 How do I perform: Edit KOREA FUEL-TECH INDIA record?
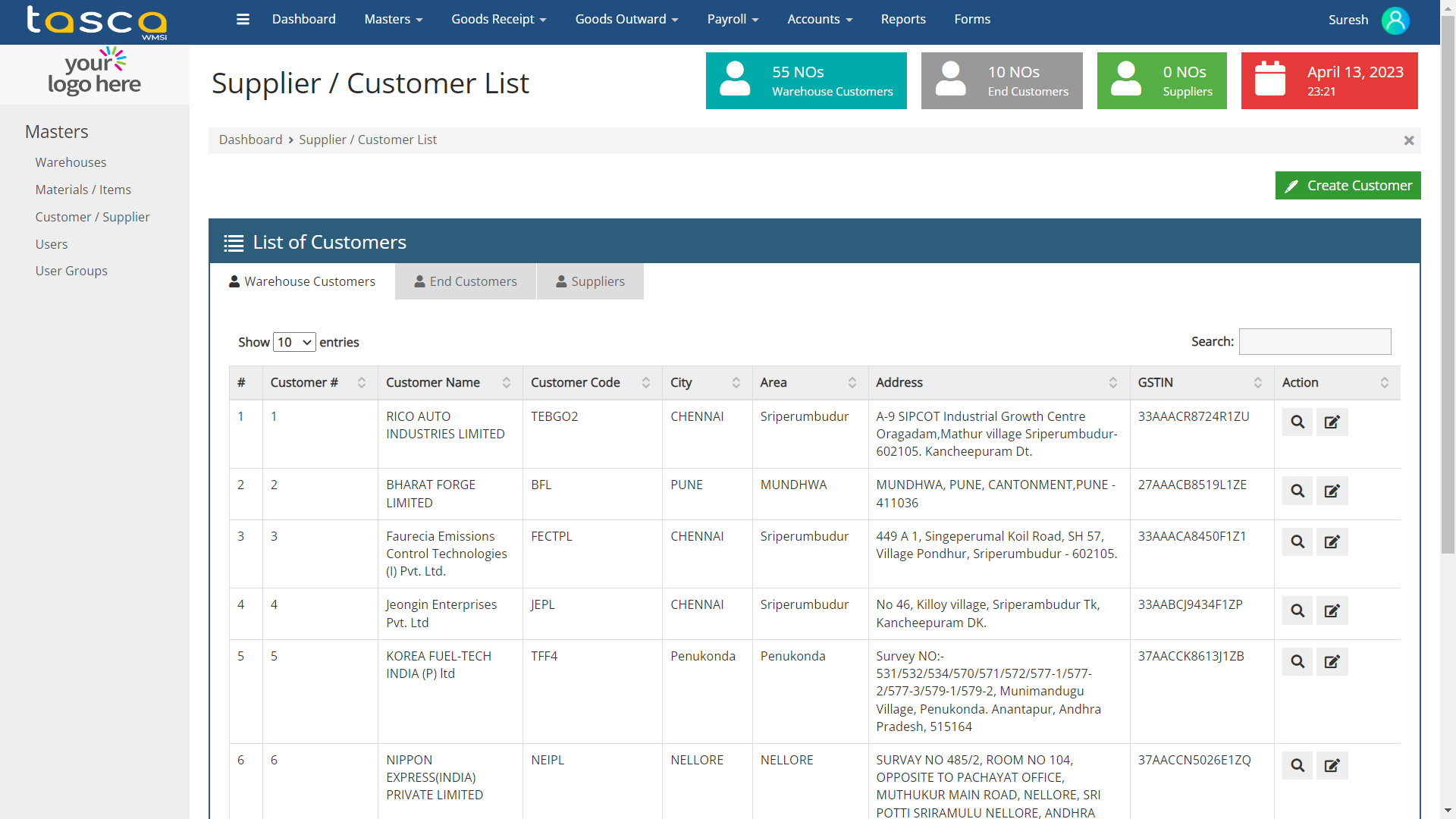(1332, 661)
